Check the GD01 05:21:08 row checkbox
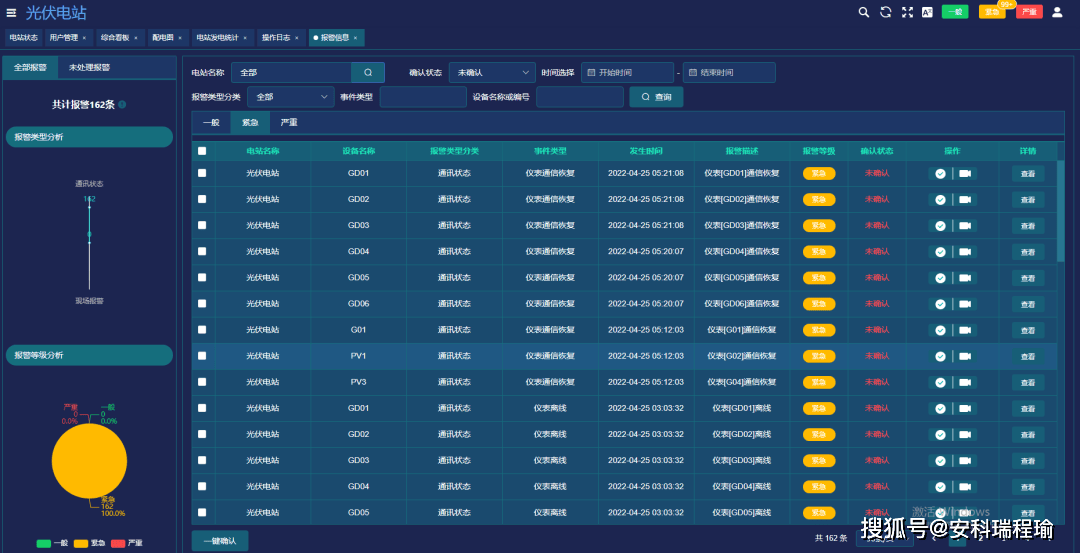Viewport: 1080px width, 553px height. (x=202, y=174)
